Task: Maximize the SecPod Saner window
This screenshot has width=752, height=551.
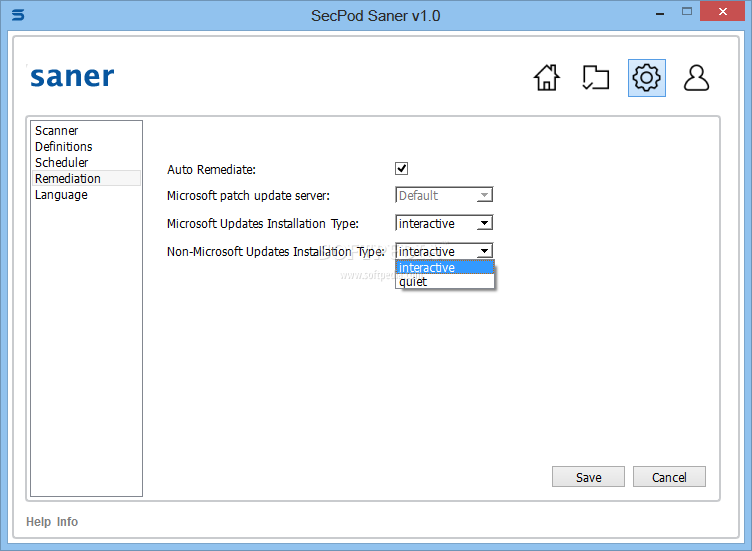Action: [x=687, y=12]
